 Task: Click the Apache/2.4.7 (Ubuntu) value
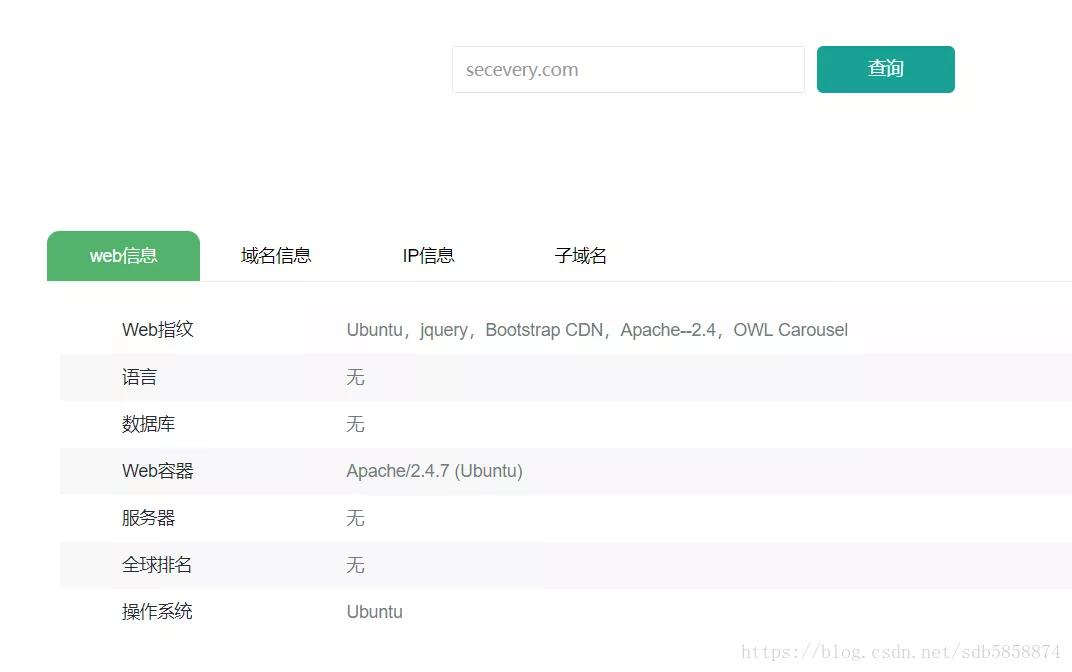point(435,470)
